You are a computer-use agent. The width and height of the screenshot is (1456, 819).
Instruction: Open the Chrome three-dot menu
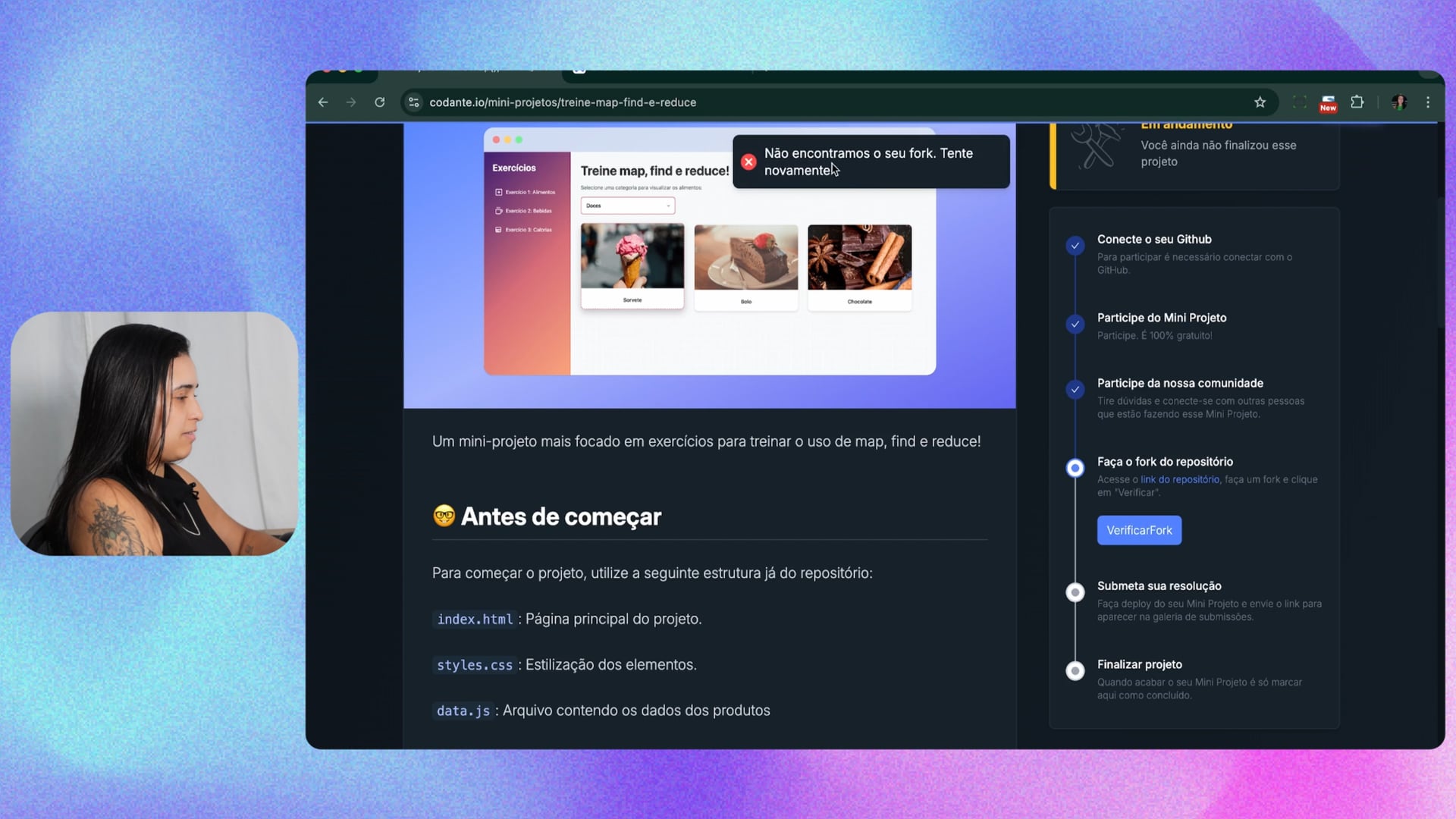pos(1428,102)
